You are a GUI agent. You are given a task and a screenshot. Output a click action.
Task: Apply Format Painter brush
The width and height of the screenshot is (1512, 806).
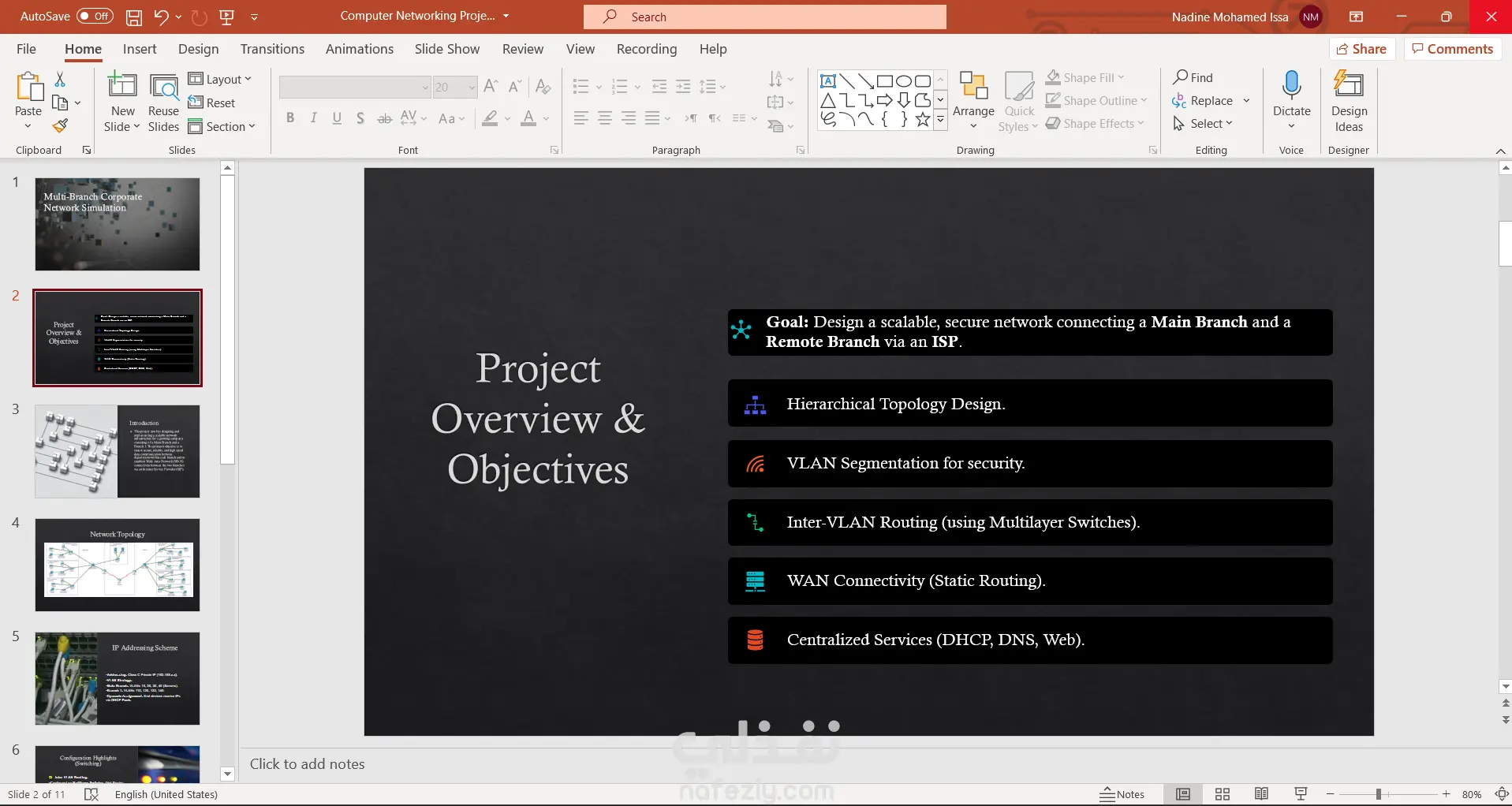coord(60,126)
